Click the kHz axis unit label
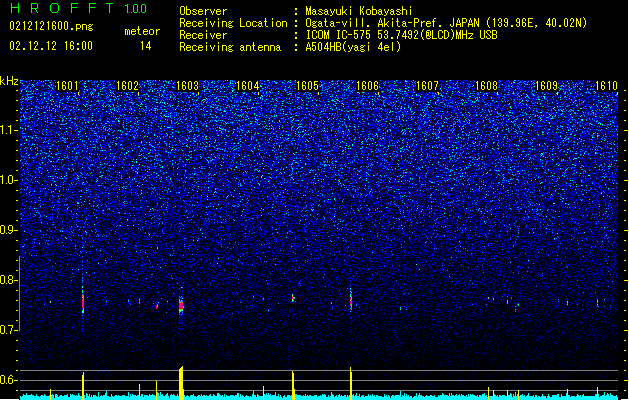Image resolution: width=629 pixels, height=400 pixels. coord(9,81)
